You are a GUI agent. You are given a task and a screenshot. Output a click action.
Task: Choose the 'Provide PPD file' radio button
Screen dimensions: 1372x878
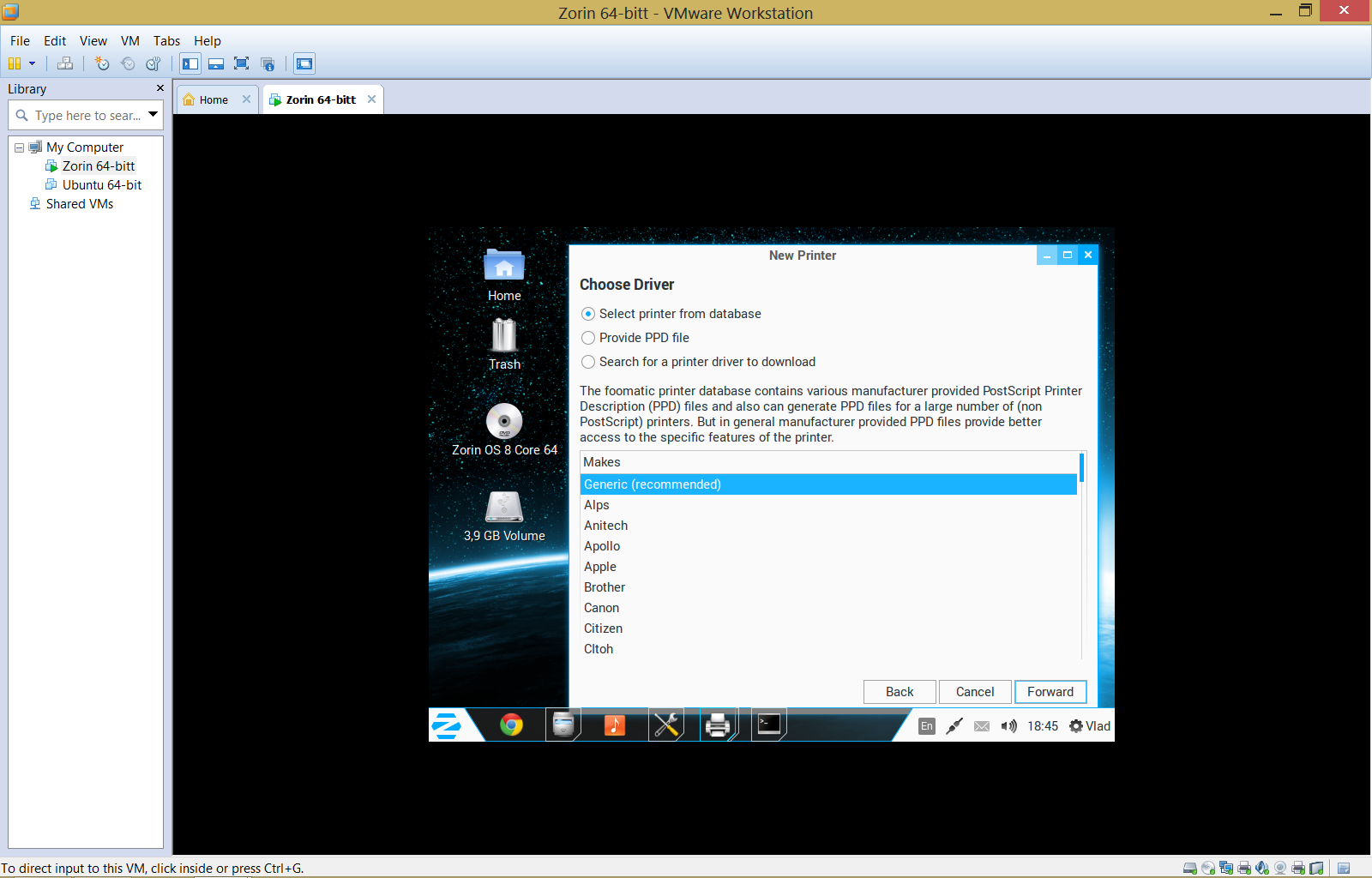(588, 338)
